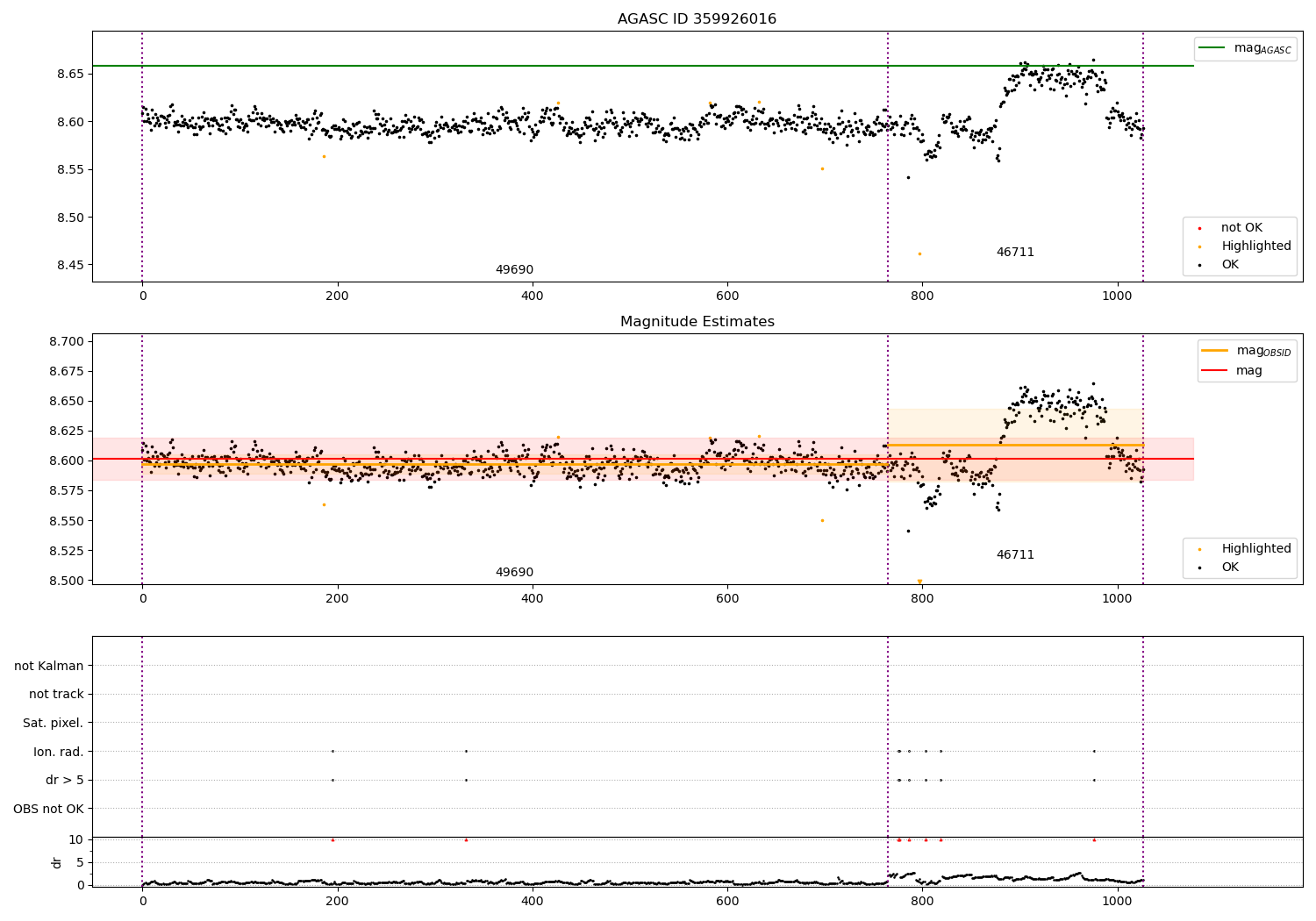Click the 'Sat. pixel.' axis label
Image resolution: width=1316 pixels, height=921 pixels.
click(54, 723)
